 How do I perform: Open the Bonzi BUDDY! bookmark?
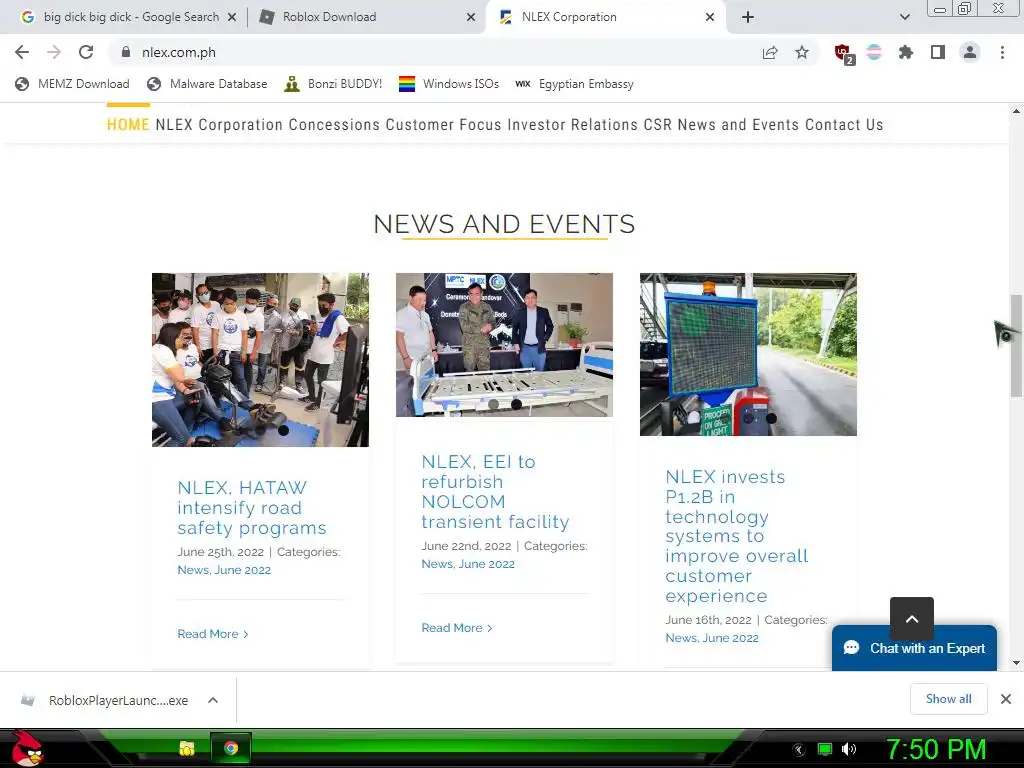(333, 84)
